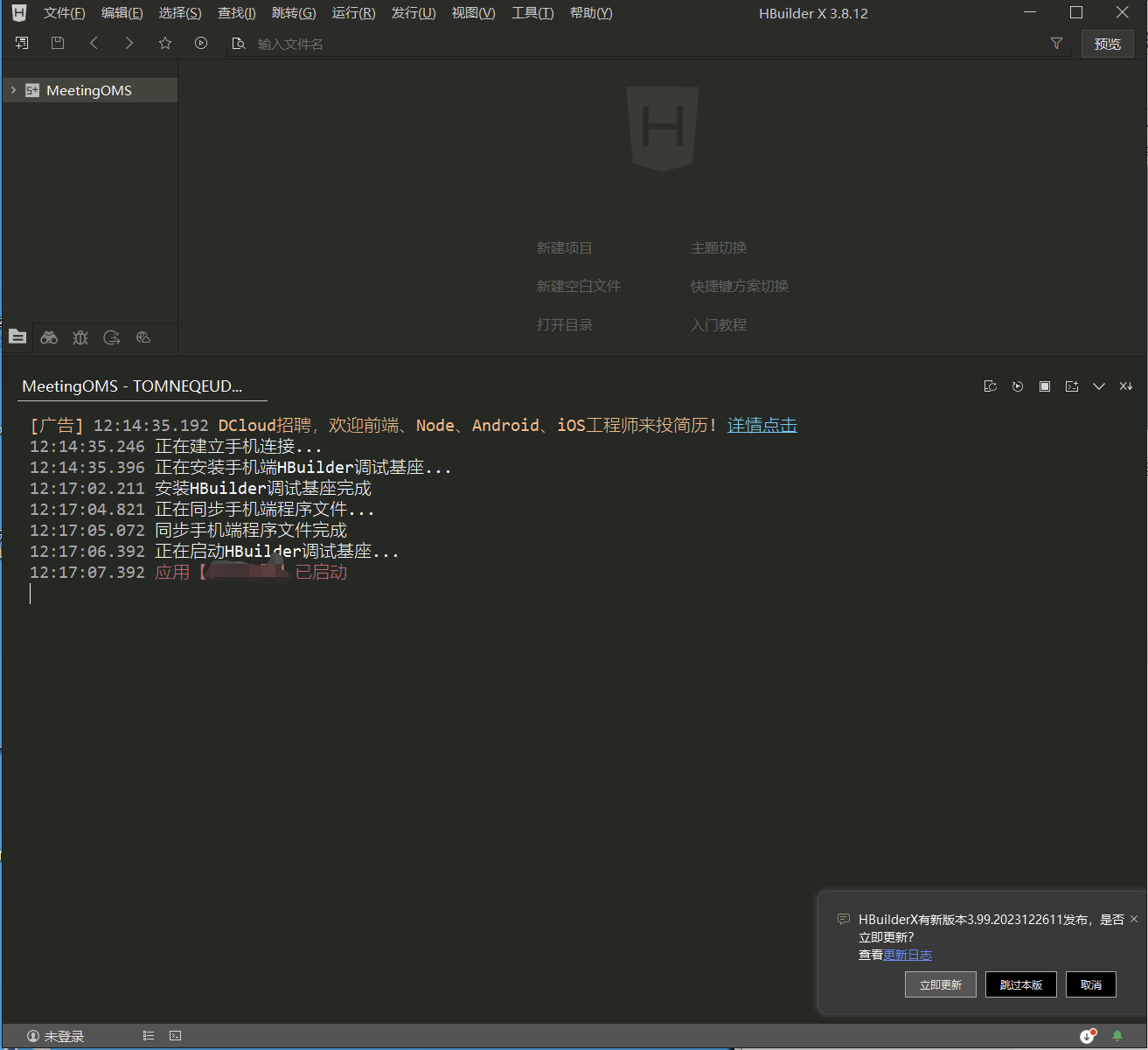
Task: Click the filter funnel icon
Action: coord(1056,43)
